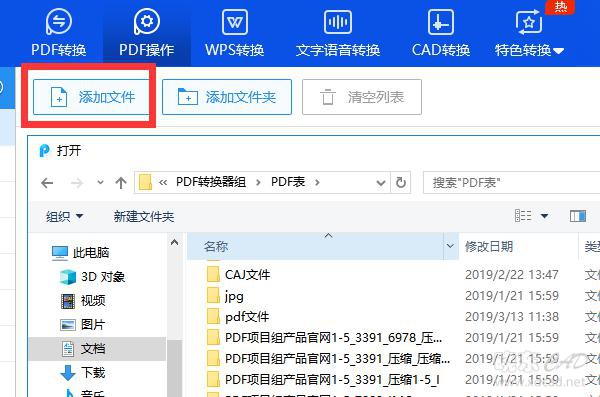
Task: Open the PDF转换 tab
Action: (59, 34)
